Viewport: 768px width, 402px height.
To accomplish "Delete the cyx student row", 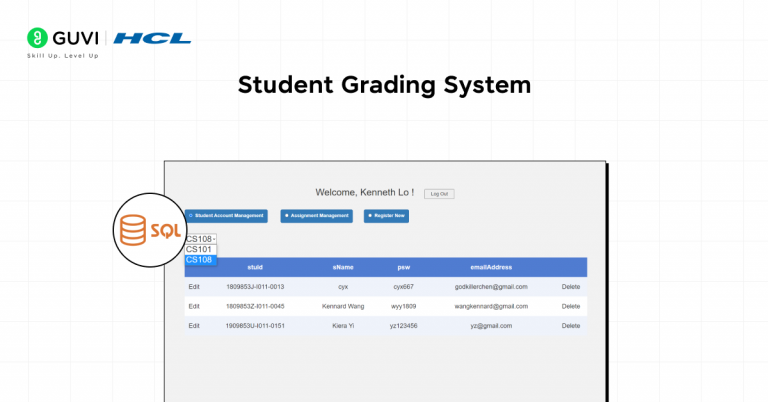I will coord(570,287).
